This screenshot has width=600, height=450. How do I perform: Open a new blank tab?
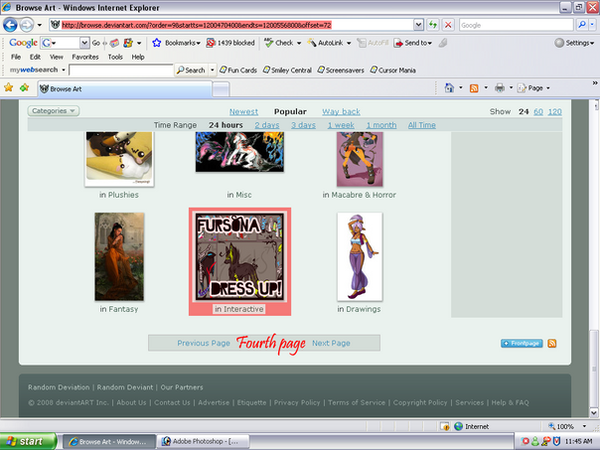pyautogui.click(x=221, y=89)
